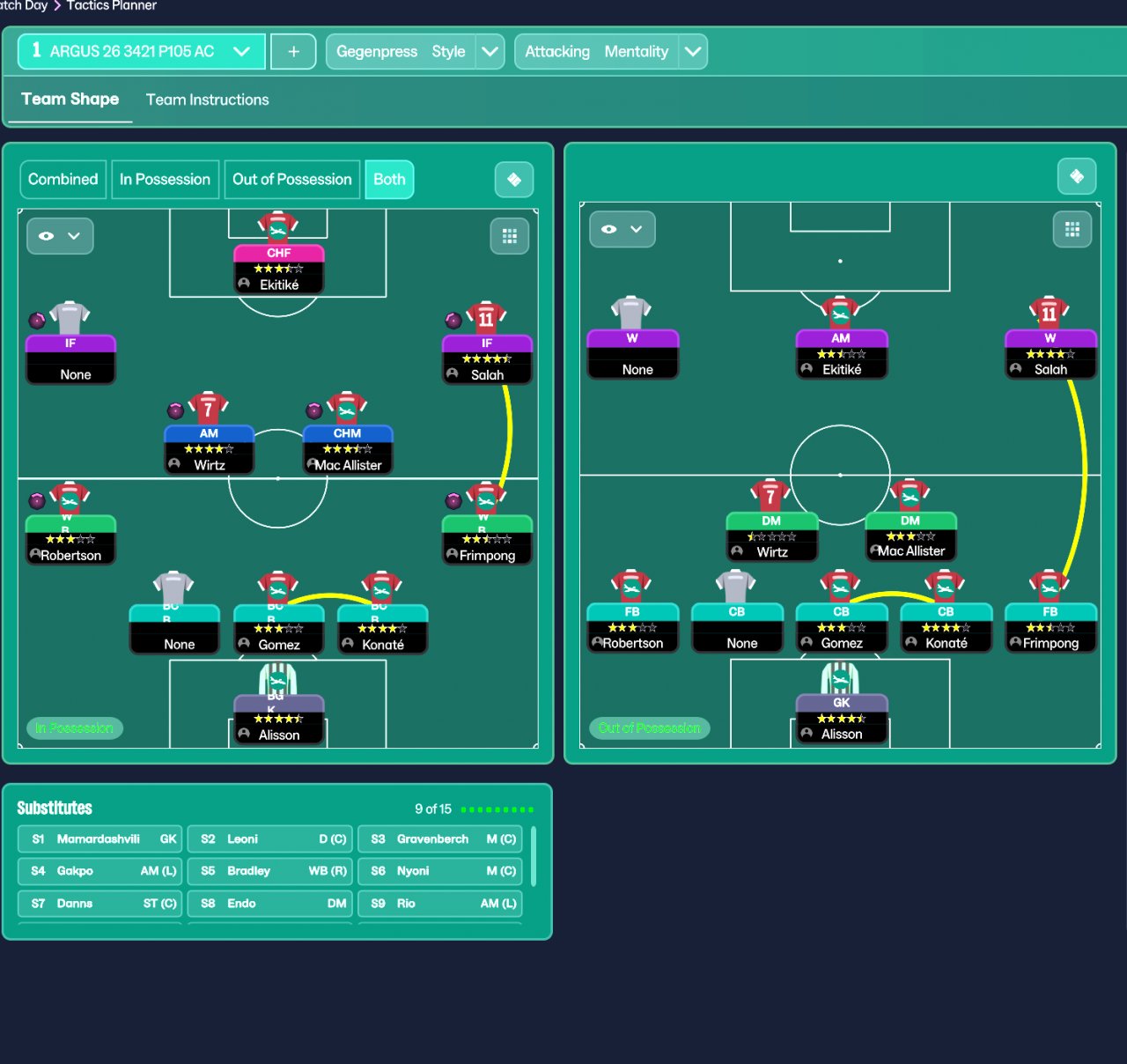The height and width of the screenshot is (1064, 1127).
Task: Switch to the Team Shape tab
Action: (70, 100)
